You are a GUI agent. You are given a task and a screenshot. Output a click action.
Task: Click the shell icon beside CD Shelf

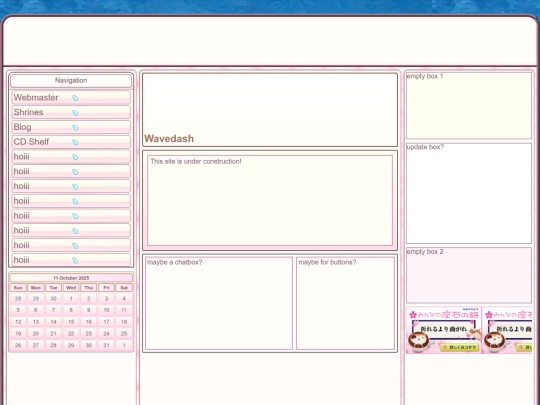point(75,142)
